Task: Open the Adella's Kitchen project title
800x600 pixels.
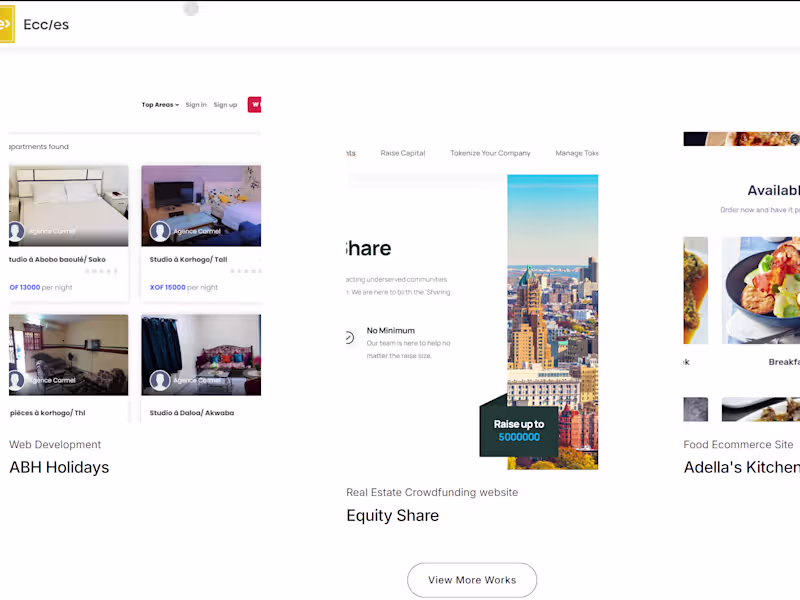Action: (x=741, y=467)
